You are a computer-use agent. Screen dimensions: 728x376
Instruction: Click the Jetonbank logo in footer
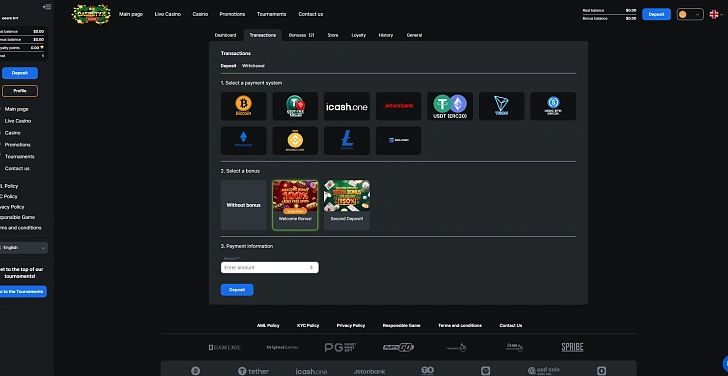coord(370,371)
